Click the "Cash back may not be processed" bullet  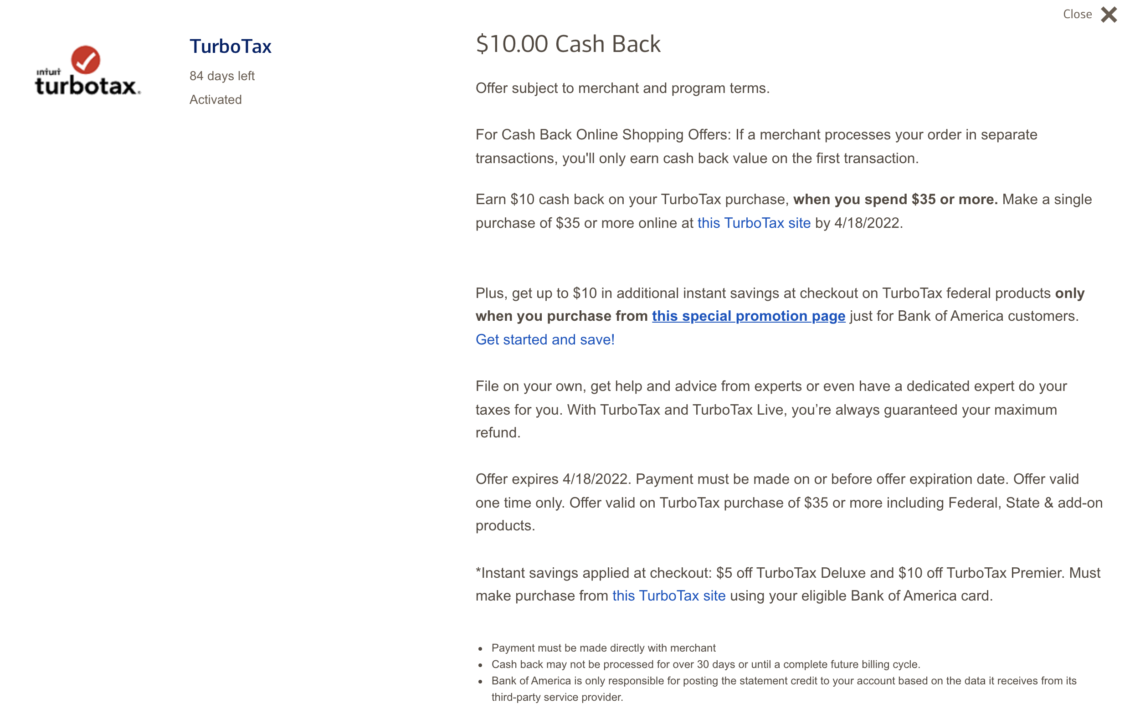pos(705,664)
